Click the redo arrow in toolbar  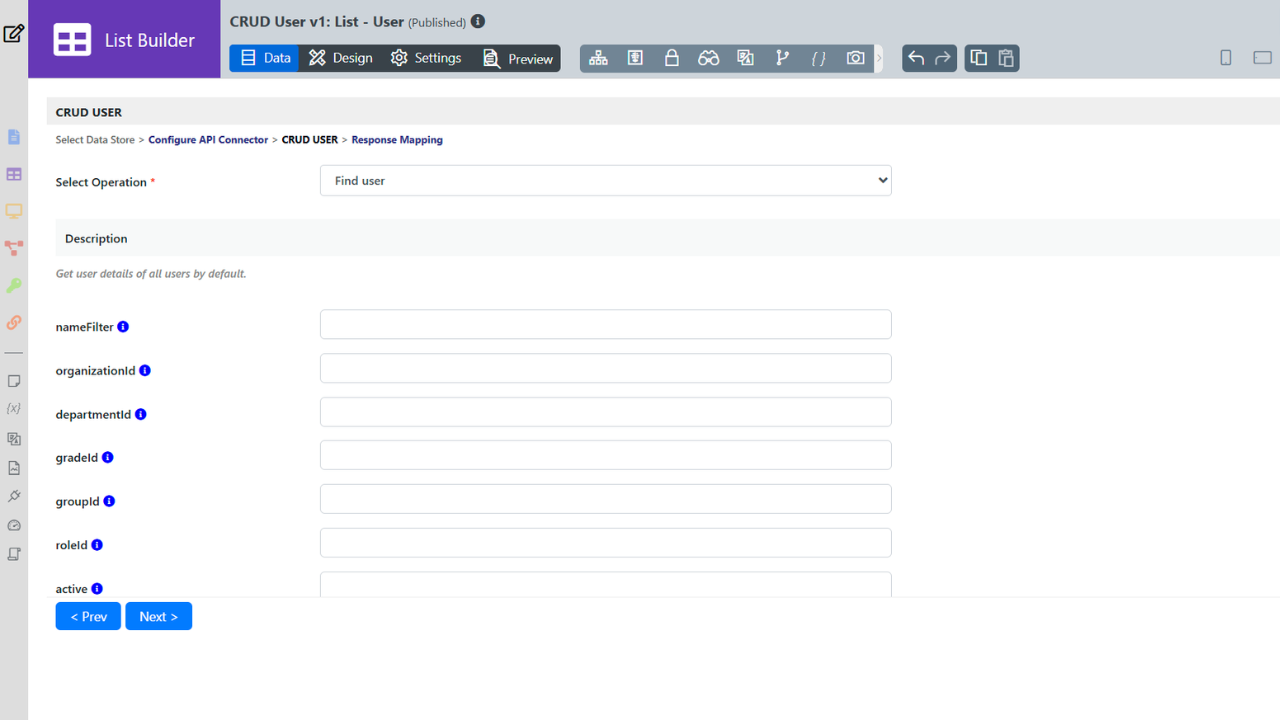pyautogui.click(x=943, y=58)
